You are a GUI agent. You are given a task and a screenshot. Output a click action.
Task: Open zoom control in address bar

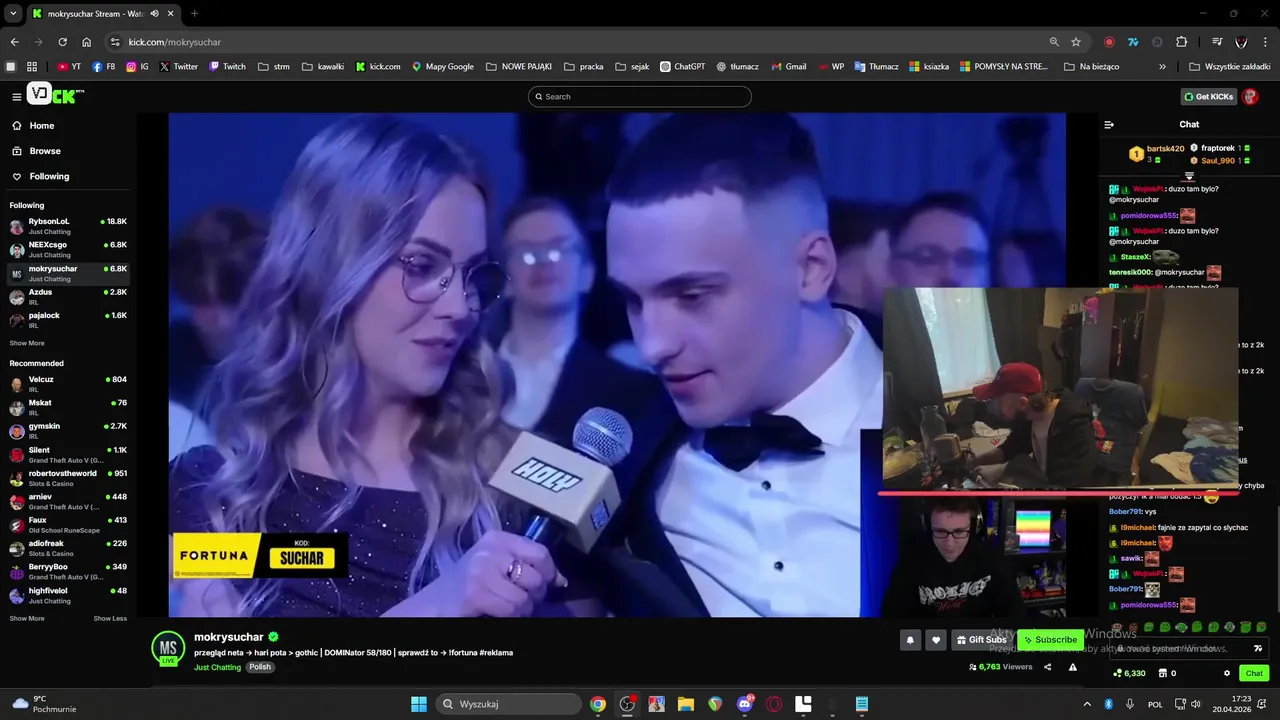pyautogui.click(x=1054, y=42)
